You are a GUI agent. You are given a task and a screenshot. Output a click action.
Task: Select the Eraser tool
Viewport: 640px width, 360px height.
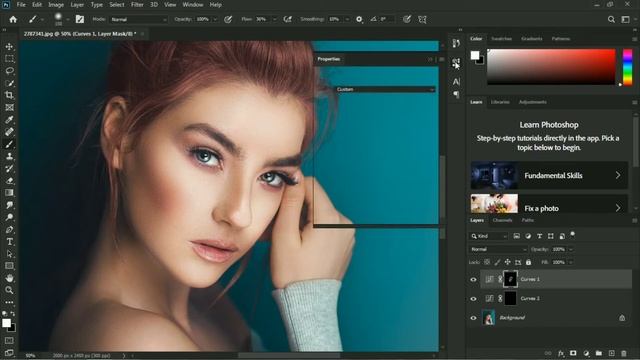click(x=9, y=181)
